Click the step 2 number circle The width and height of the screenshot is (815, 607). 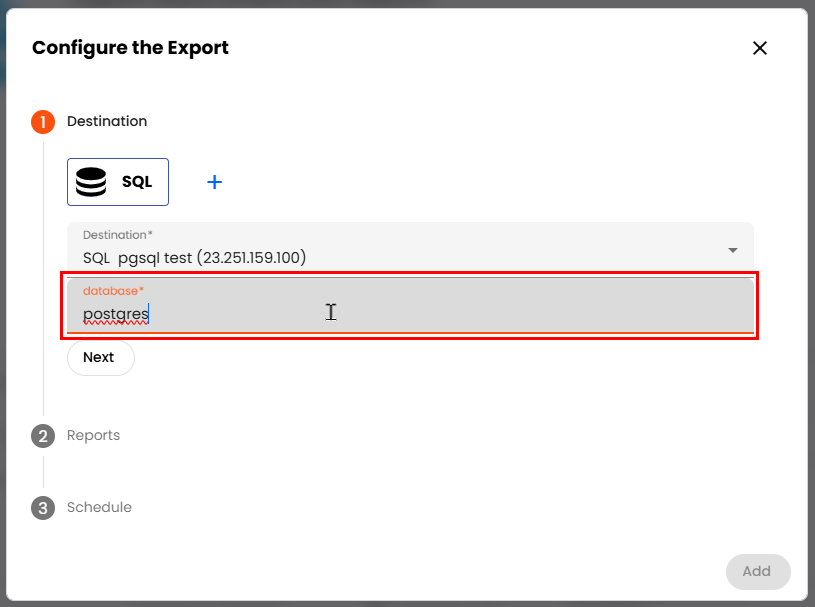[43, 436]
